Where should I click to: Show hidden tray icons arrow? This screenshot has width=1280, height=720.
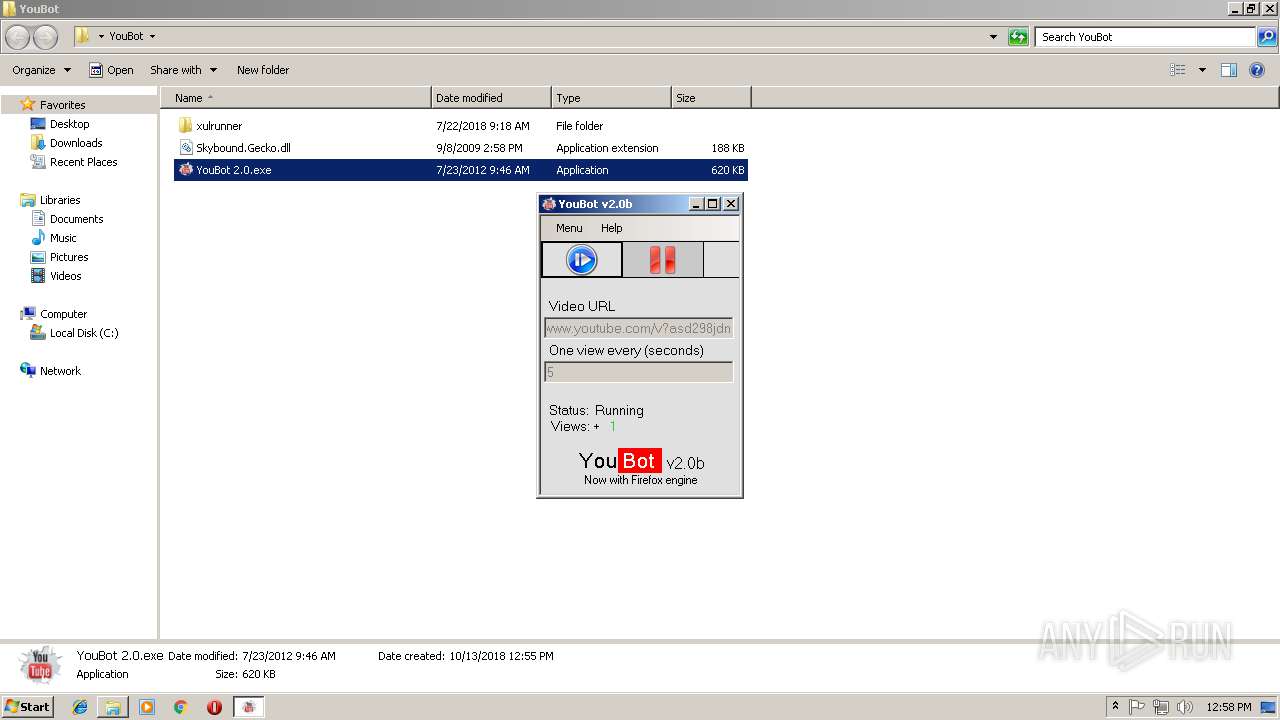[1115, 706]
